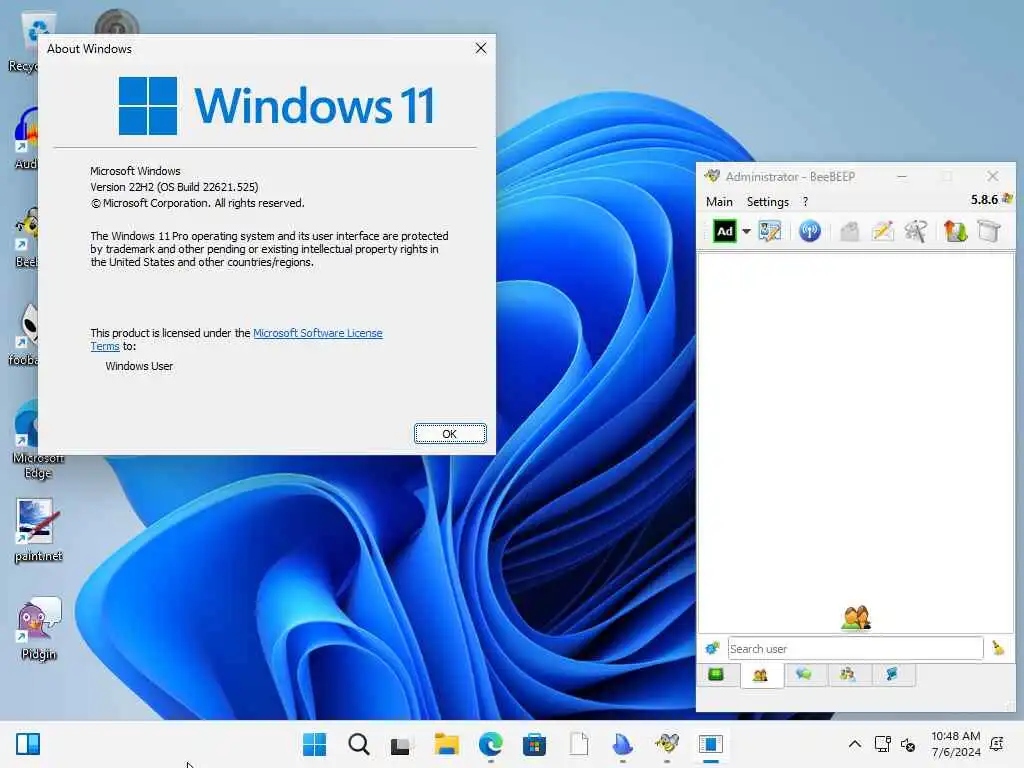Open taskbar Search magnifier

pos(359,744)
